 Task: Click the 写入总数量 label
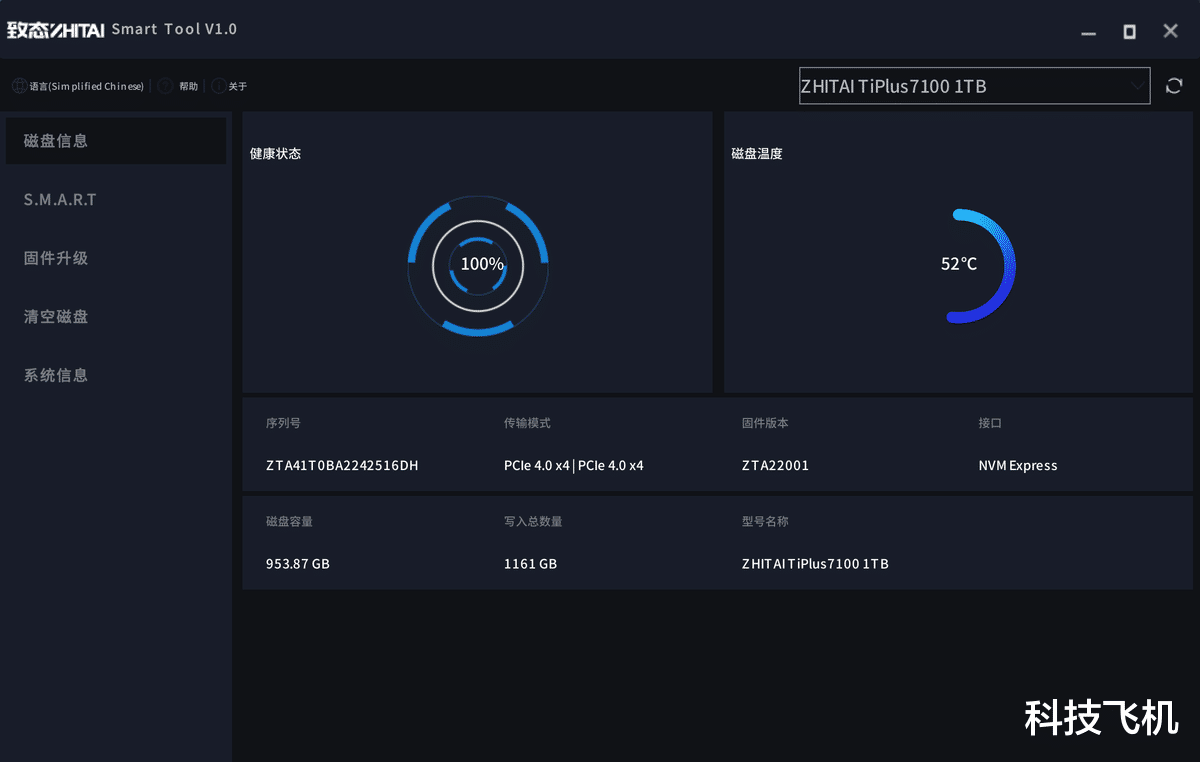(533, 522)
